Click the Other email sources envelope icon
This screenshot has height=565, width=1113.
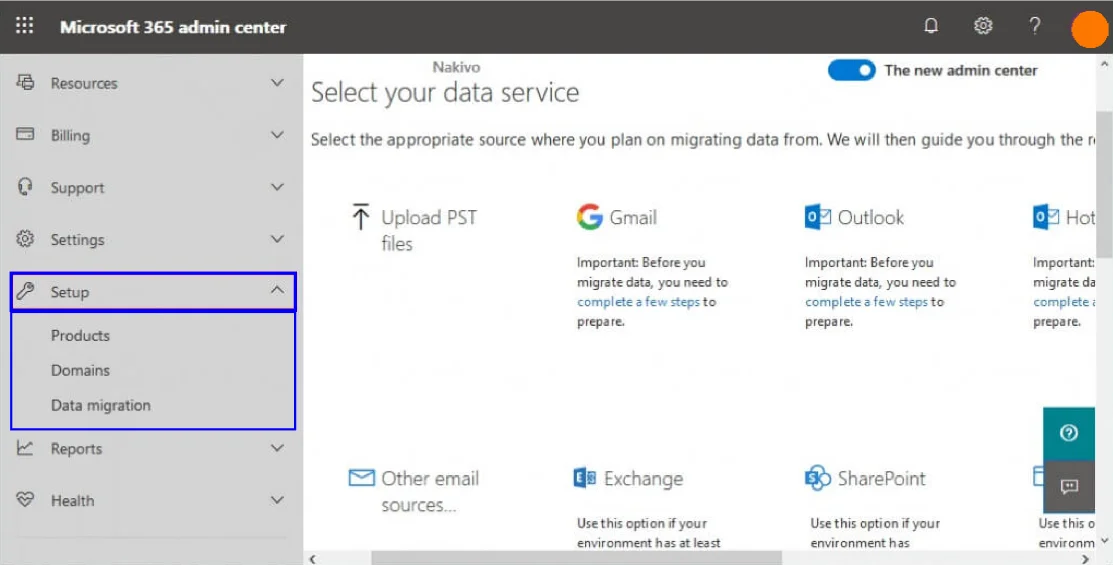point(361,478)
